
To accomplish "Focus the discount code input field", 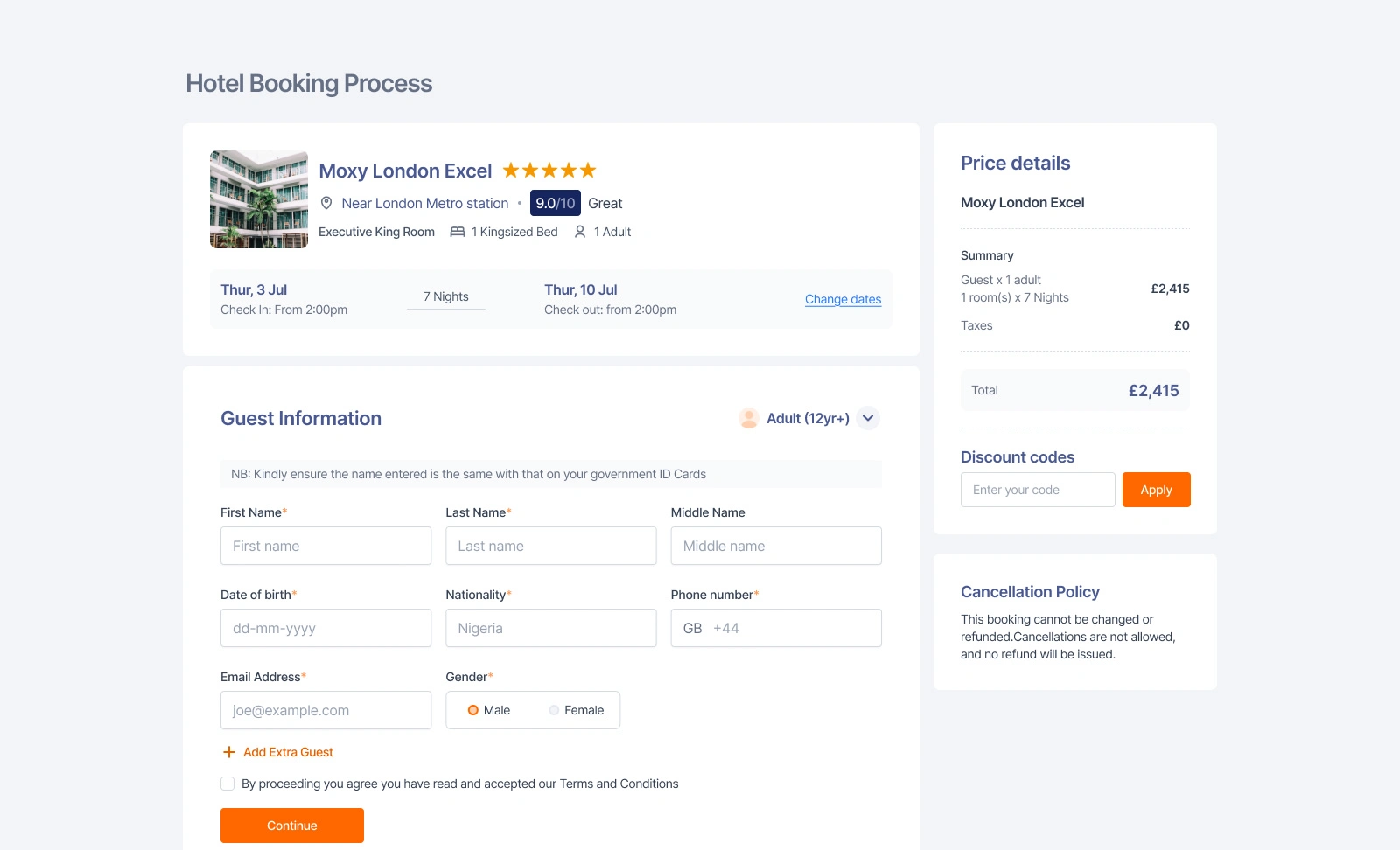I will [x=1038, y=490].
